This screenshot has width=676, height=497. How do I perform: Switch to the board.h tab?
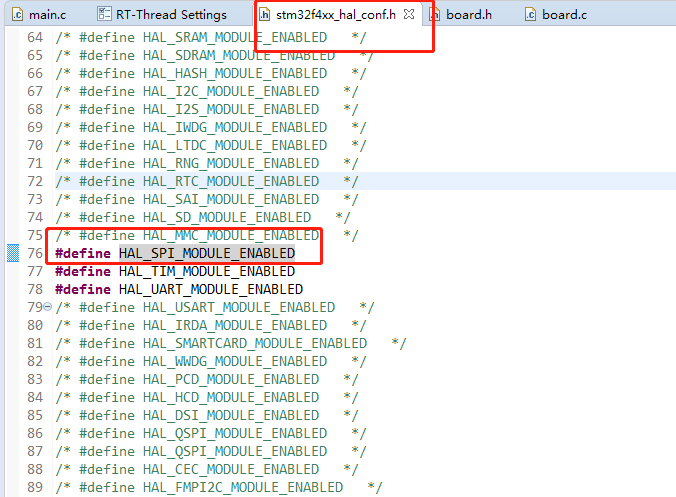(x=460, y=15)
